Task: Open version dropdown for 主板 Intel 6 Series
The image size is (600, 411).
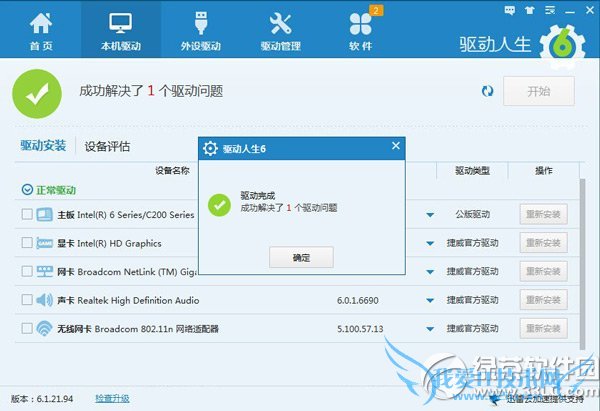Action: pos(430,215)
